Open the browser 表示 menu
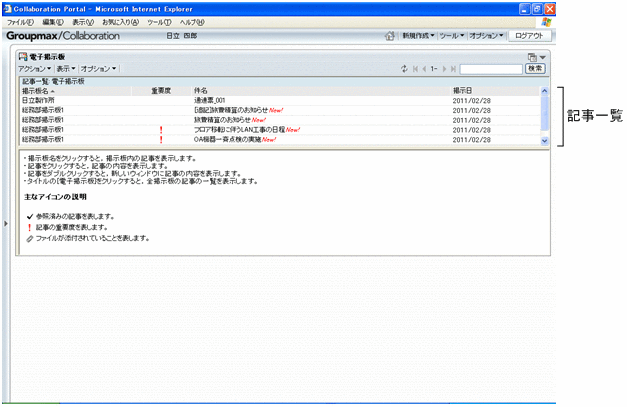 coord(83,22)
